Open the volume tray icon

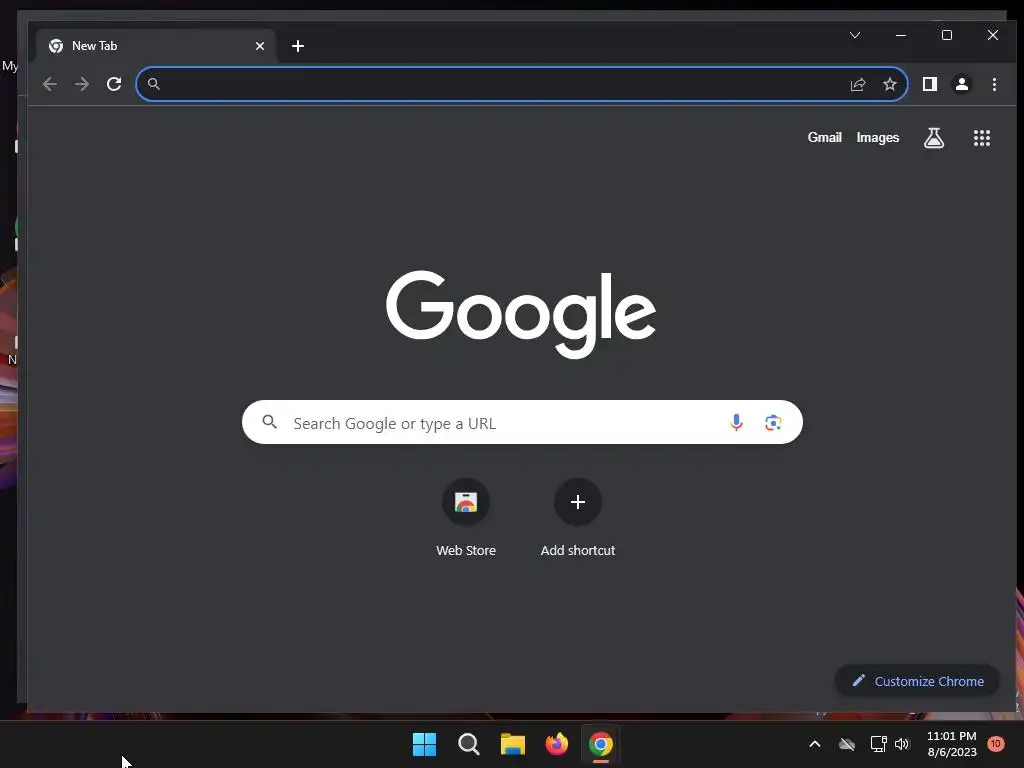click(x=903, y=744)
